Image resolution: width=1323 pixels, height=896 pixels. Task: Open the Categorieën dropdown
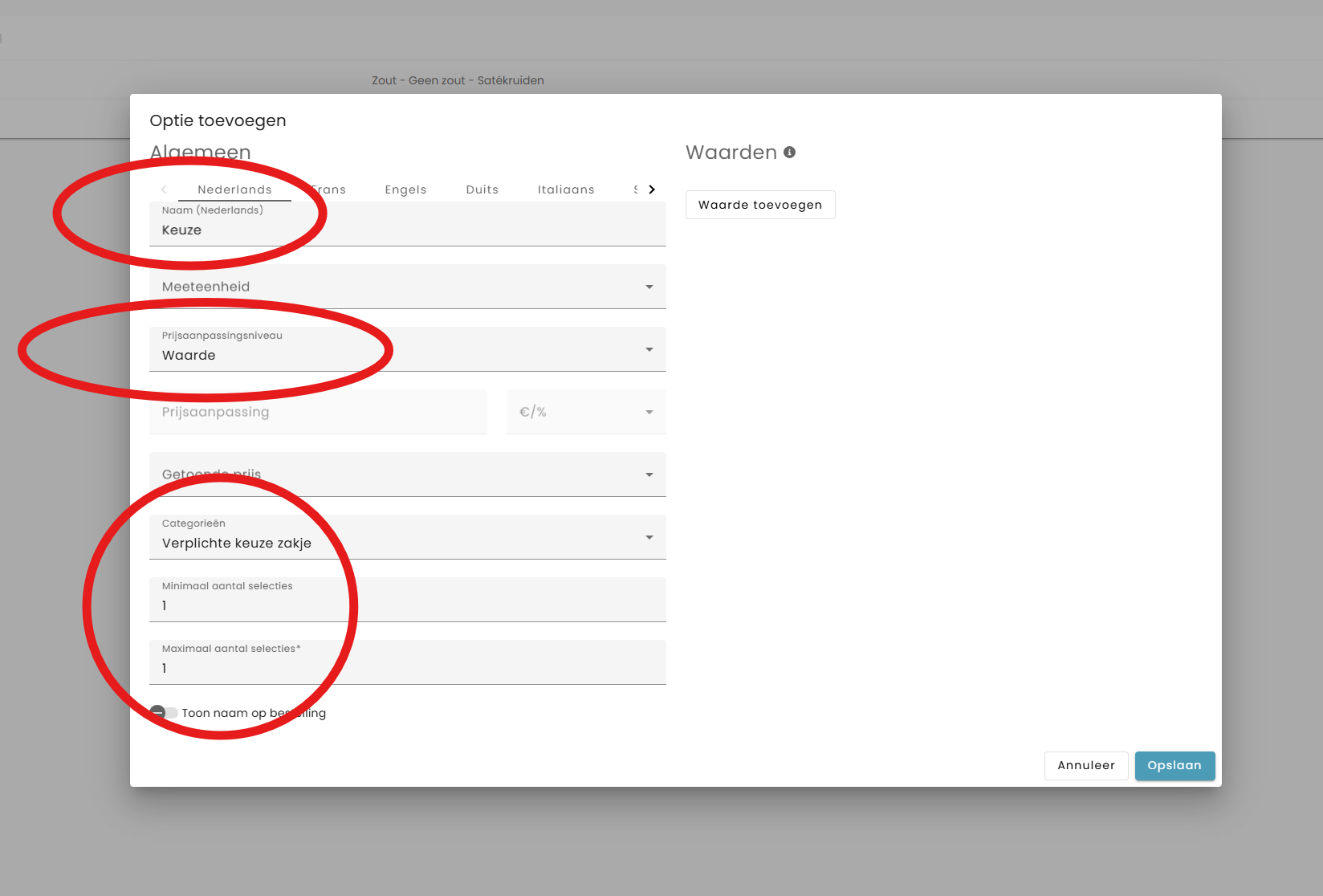(407, 537)
